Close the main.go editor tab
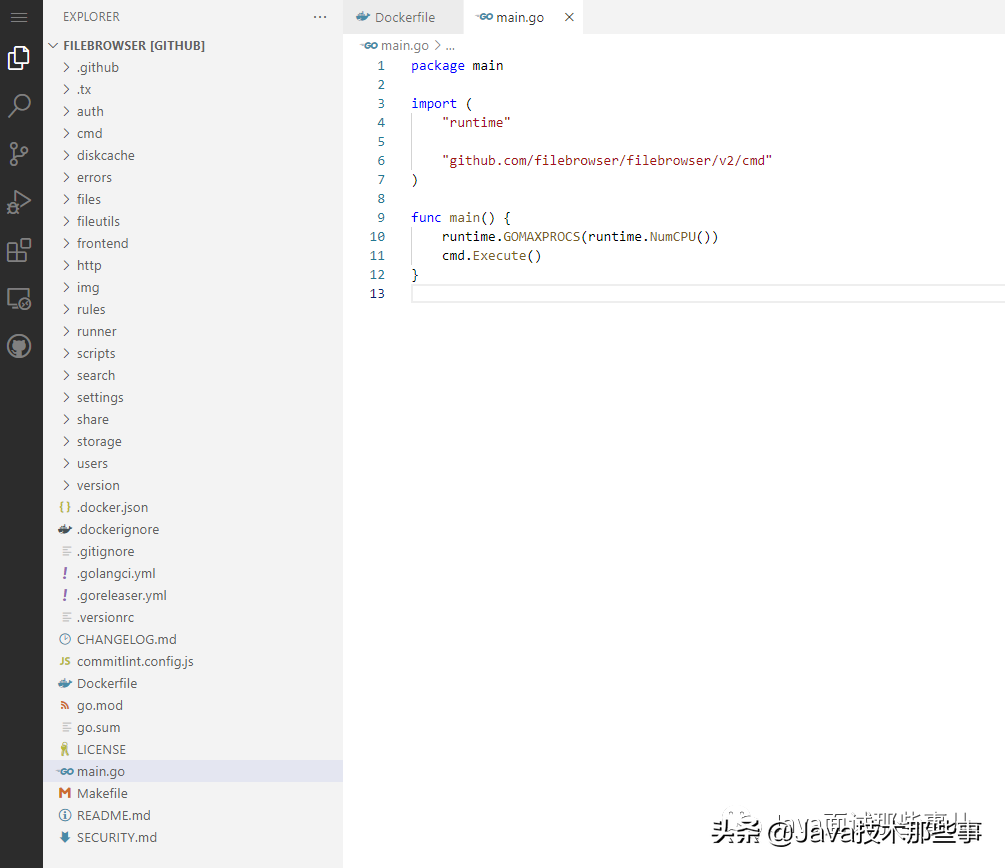The image size is (1005, 868). click(569, 17)
